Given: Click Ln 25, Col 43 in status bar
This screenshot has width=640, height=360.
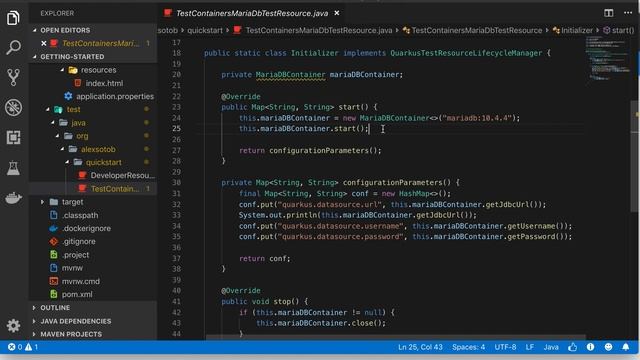Looking at the screenshot, I should pyautogui.click(x=420, y=347).
